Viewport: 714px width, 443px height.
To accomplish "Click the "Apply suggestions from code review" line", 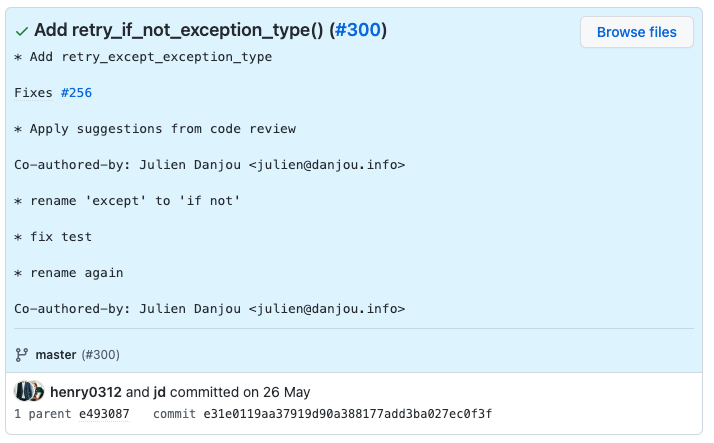I will click(x=155, y=129).
